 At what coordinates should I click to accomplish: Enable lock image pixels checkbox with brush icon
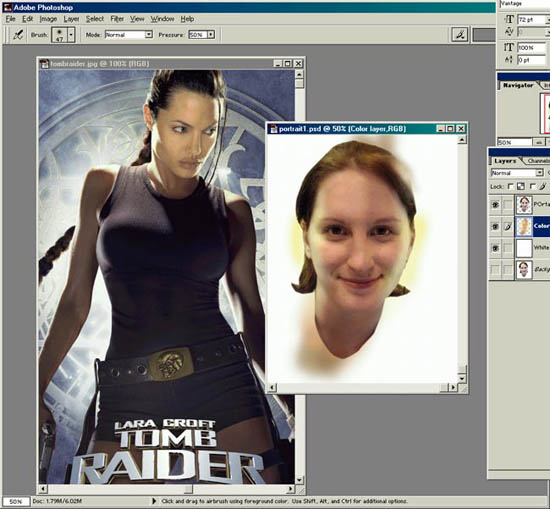click(x=533, y=186)
